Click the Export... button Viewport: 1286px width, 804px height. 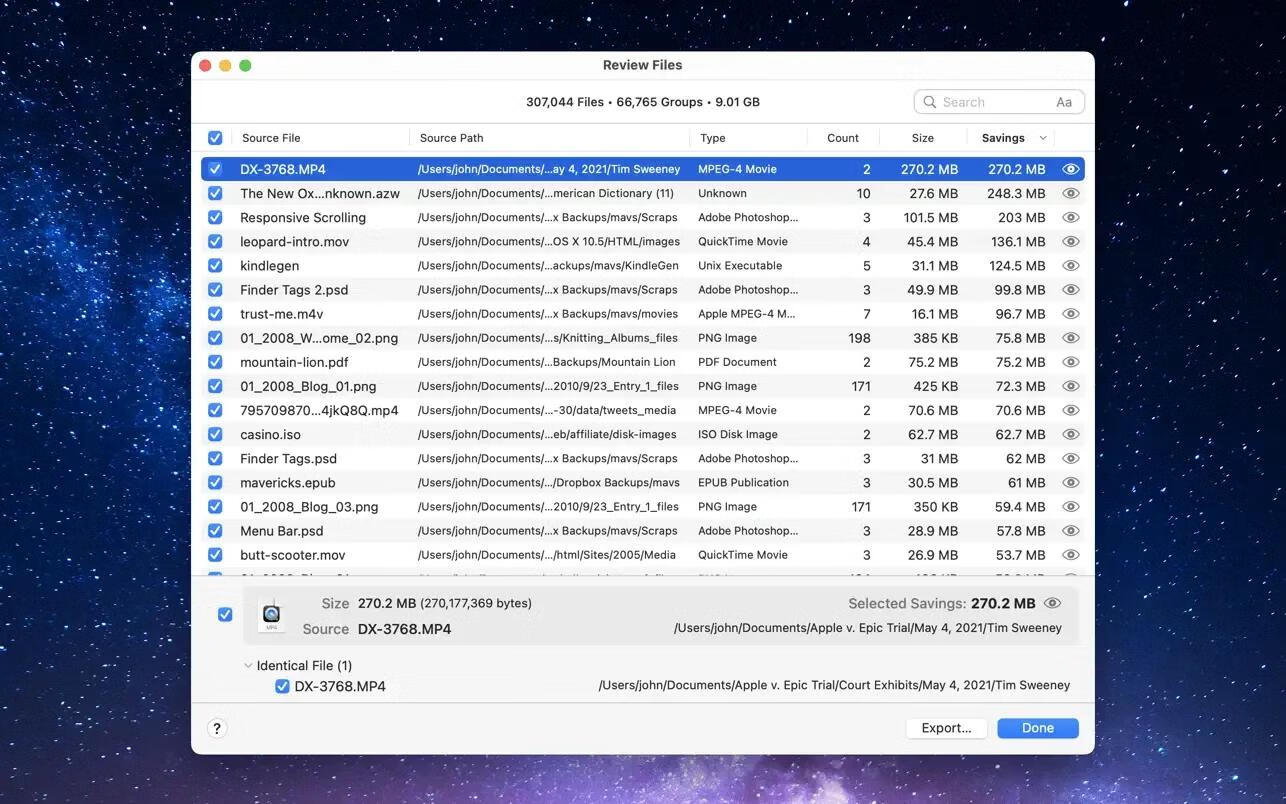point(946,728)
